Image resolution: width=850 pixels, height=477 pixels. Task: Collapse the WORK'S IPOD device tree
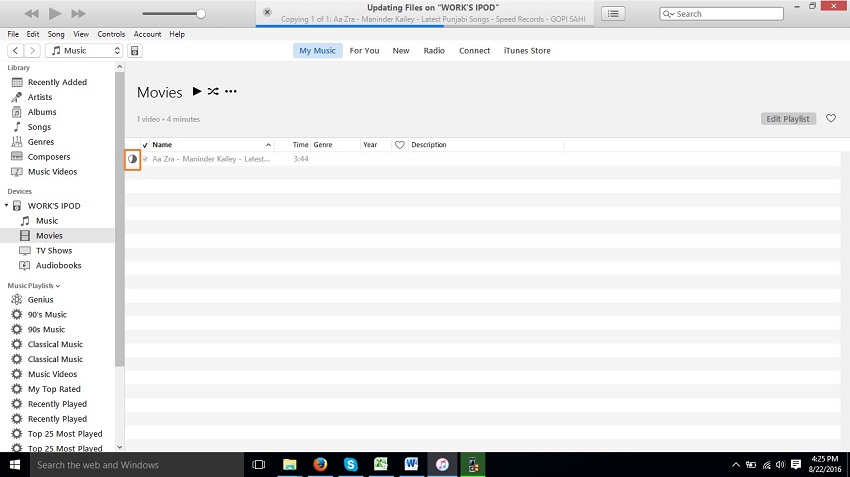[8, 206]
